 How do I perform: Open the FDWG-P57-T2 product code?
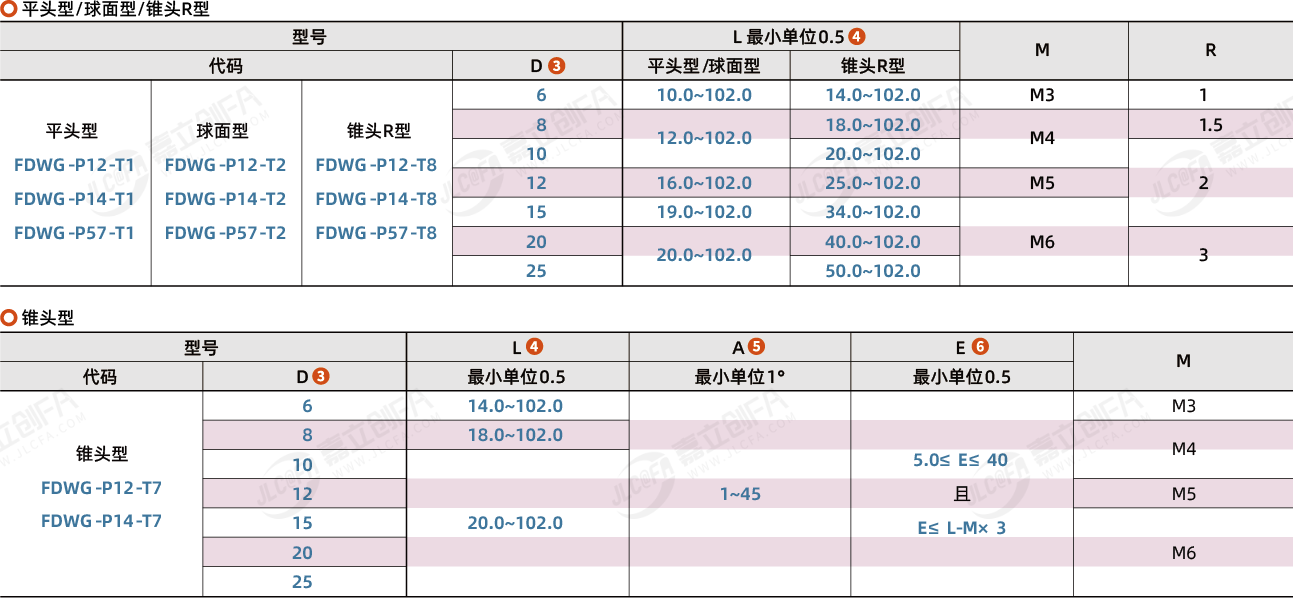(x=225, y=233)
